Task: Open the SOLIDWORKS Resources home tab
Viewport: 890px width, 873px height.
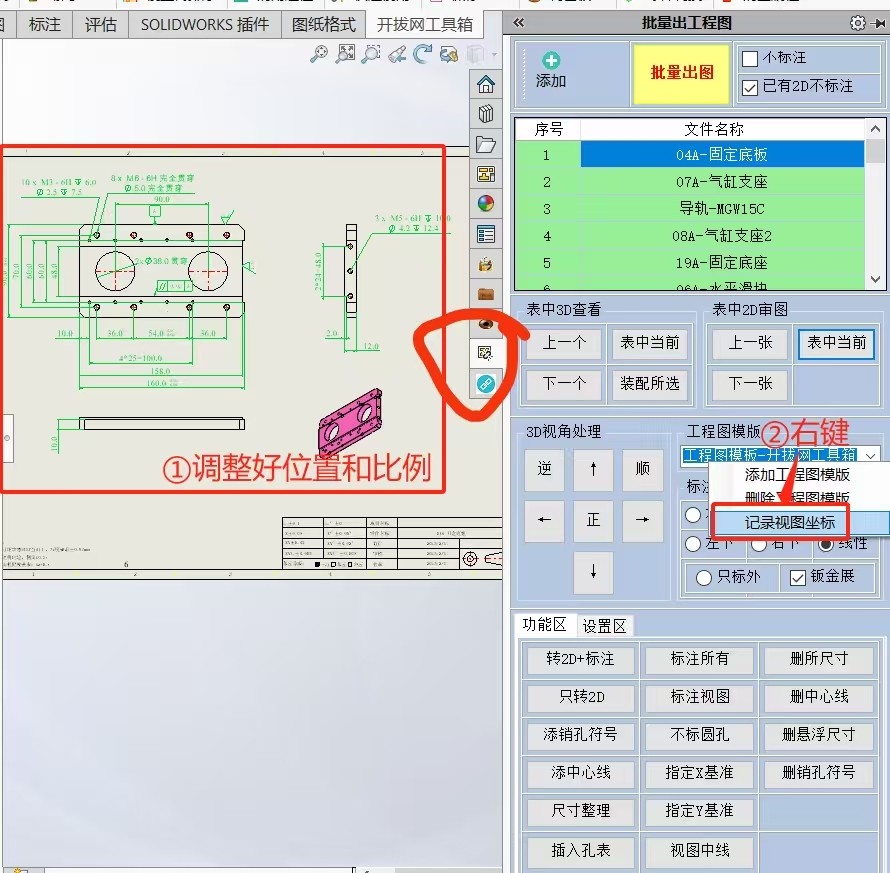Action: click(x=486, y=85)
